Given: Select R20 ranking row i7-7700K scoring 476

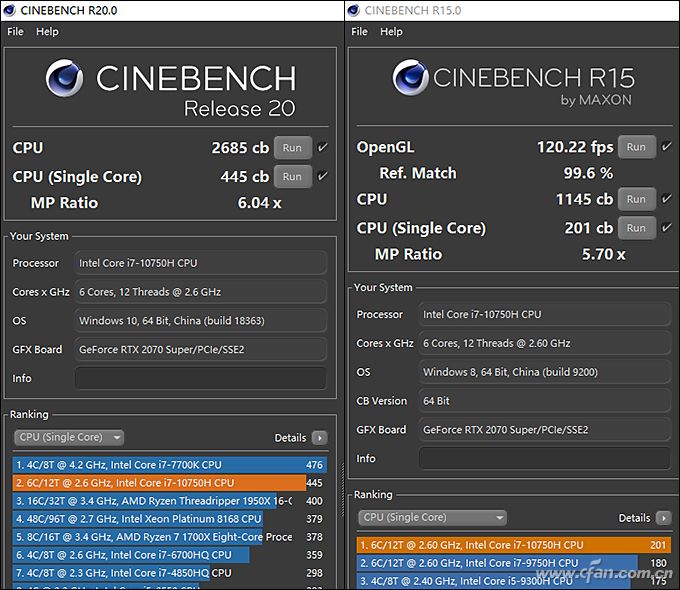Looking at the screenshot, I should [x=170, y=465].
